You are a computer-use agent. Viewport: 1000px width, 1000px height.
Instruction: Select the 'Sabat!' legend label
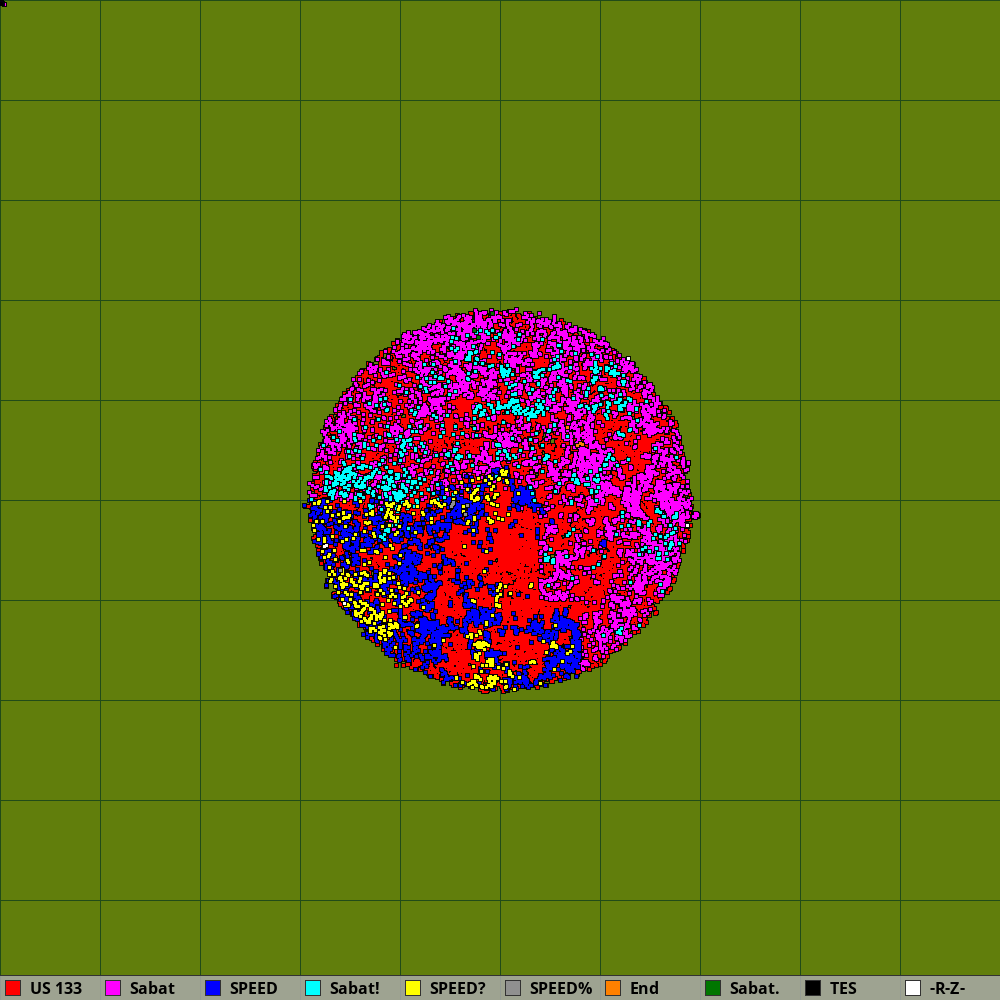pos(355,989)
